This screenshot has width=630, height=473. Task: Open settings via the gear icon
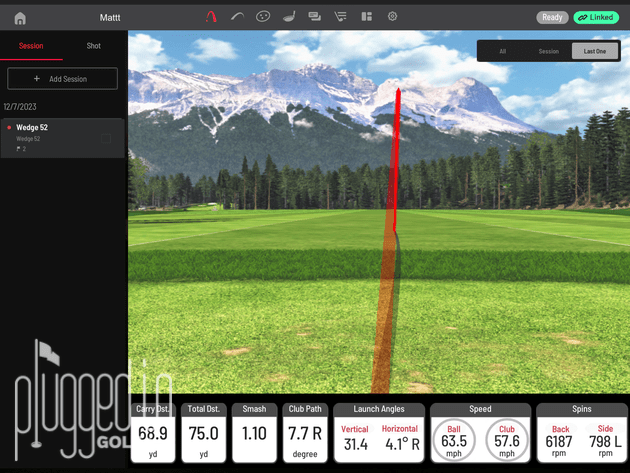(393, 17)
